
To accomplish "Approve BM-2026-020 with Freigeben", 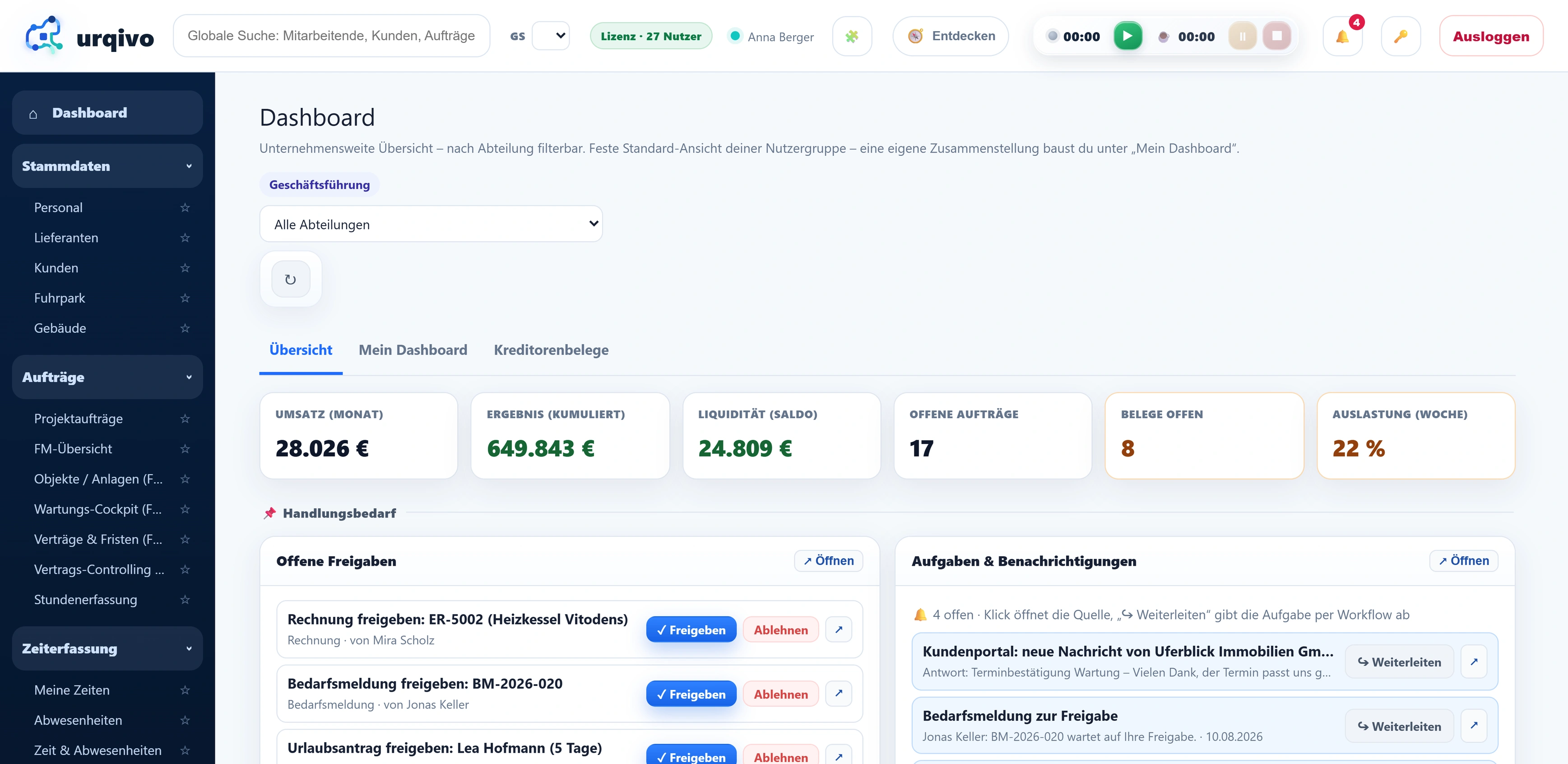I will pyautogui.click(x=691, y=694).
